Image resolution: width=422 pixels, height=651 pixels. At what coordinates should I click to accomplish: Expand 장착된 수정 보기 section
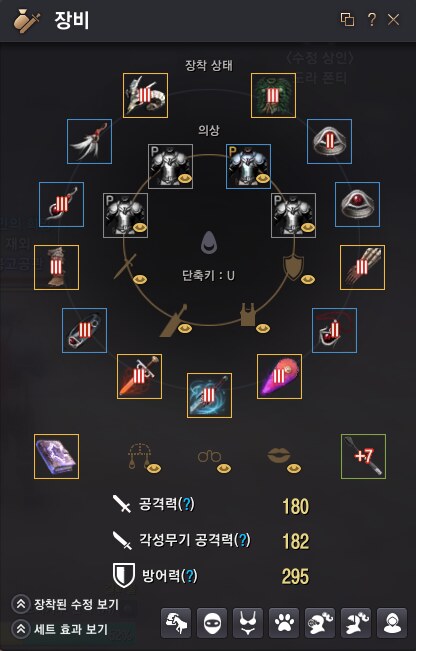tap(65, 604)
